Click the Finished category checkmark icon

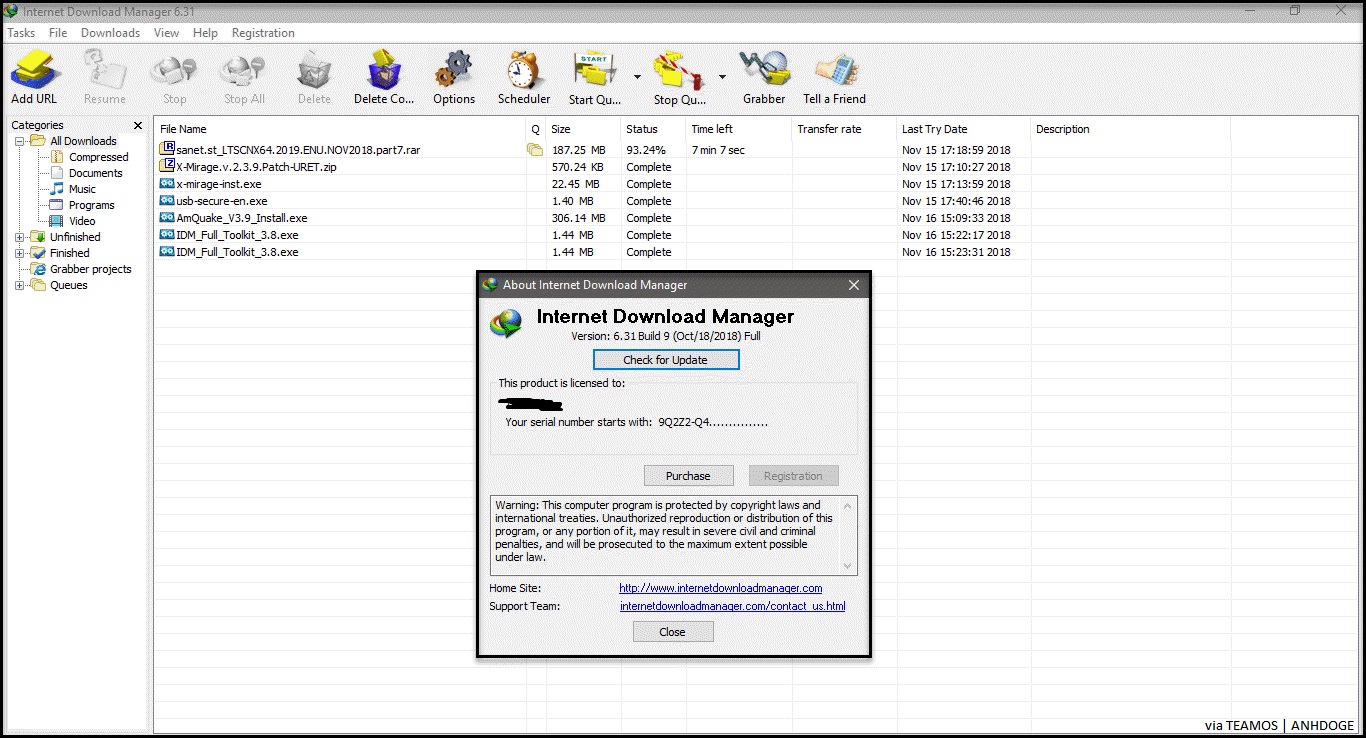[x=39, y=253]
